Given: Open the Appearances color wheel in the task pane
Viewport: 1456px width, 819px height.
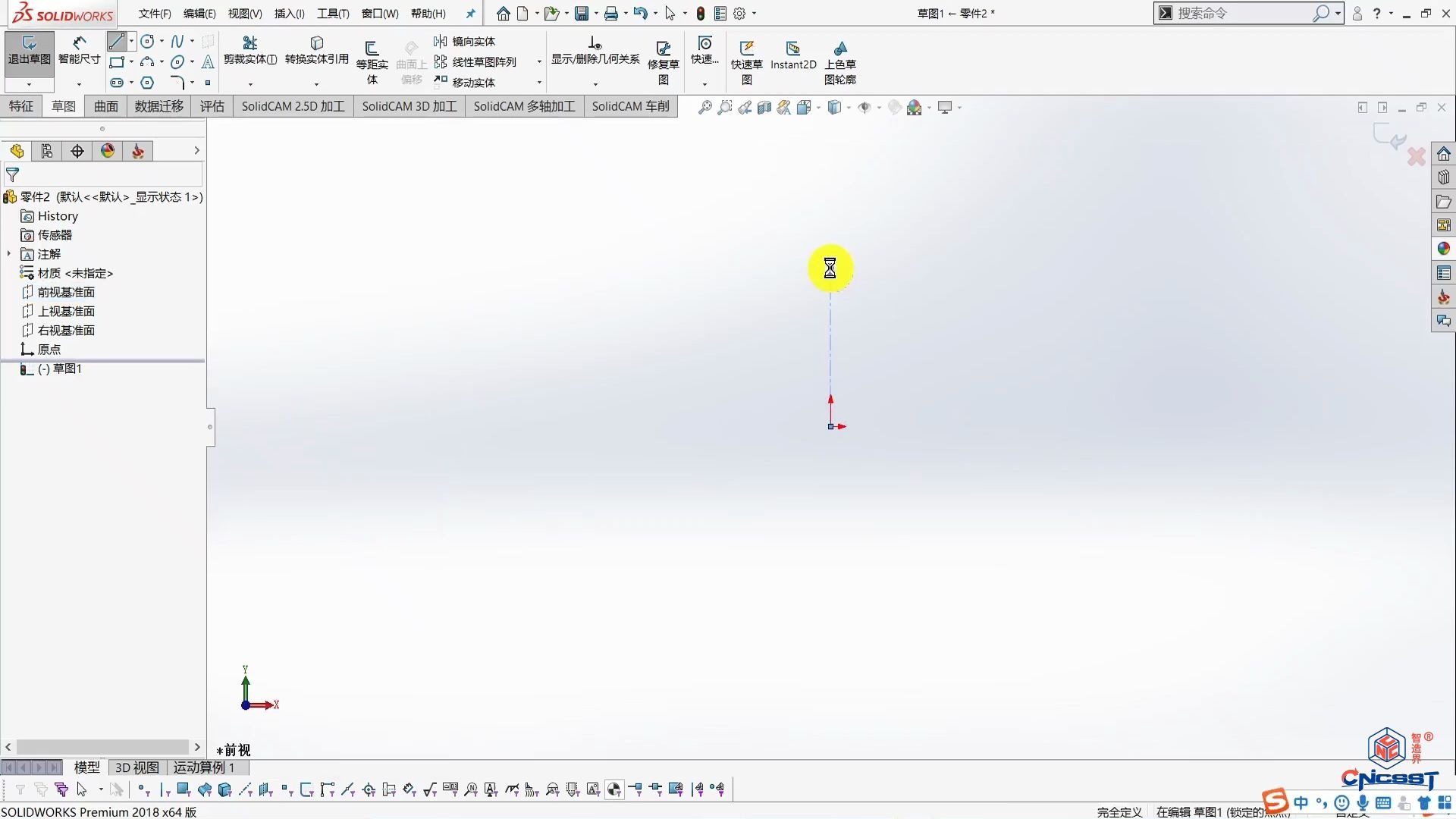Looking at the screenshot, I should tap(1444, 248).
